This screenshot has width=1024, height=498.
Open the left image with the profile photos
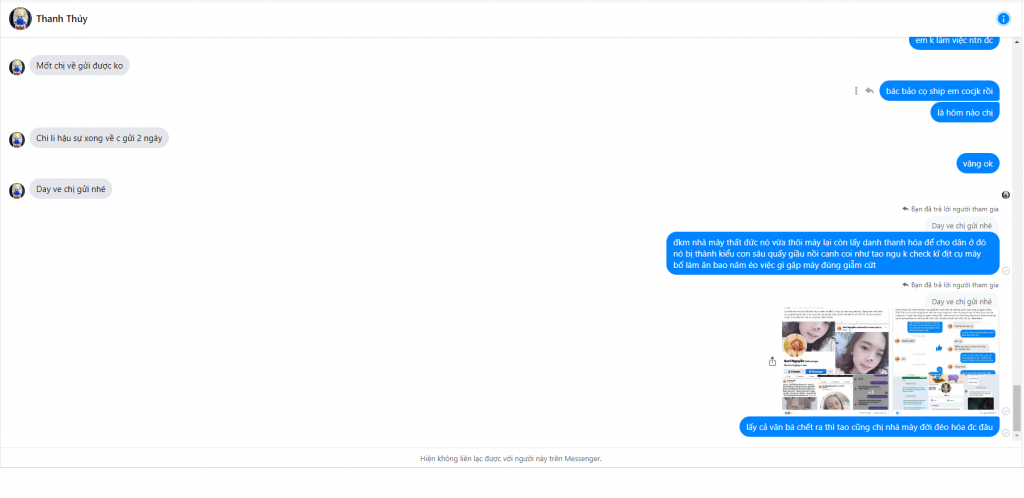(x=836, y=360)
